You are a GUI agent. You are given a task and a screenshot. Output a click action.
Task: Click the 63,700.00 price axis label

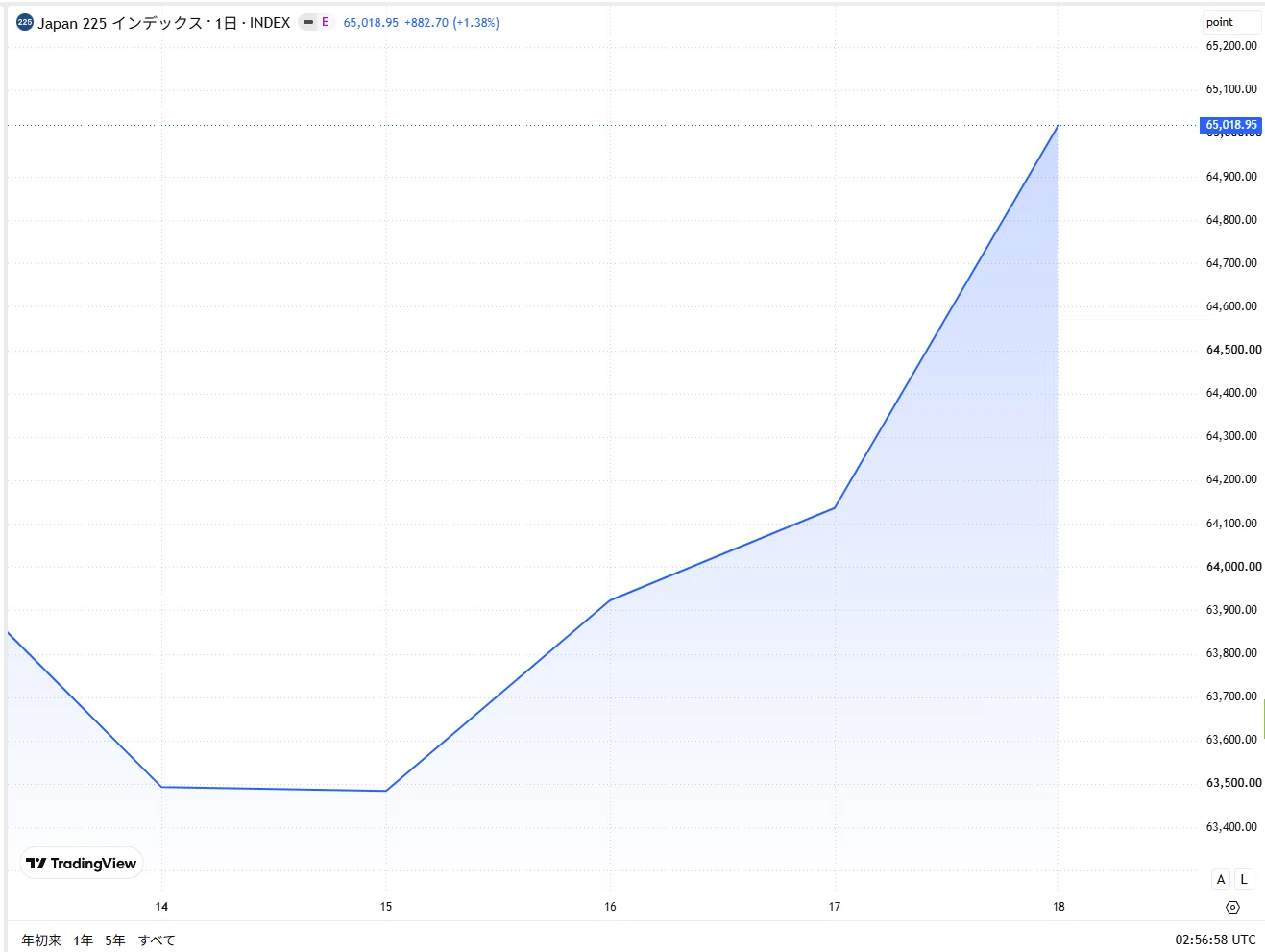(1231, 696)
